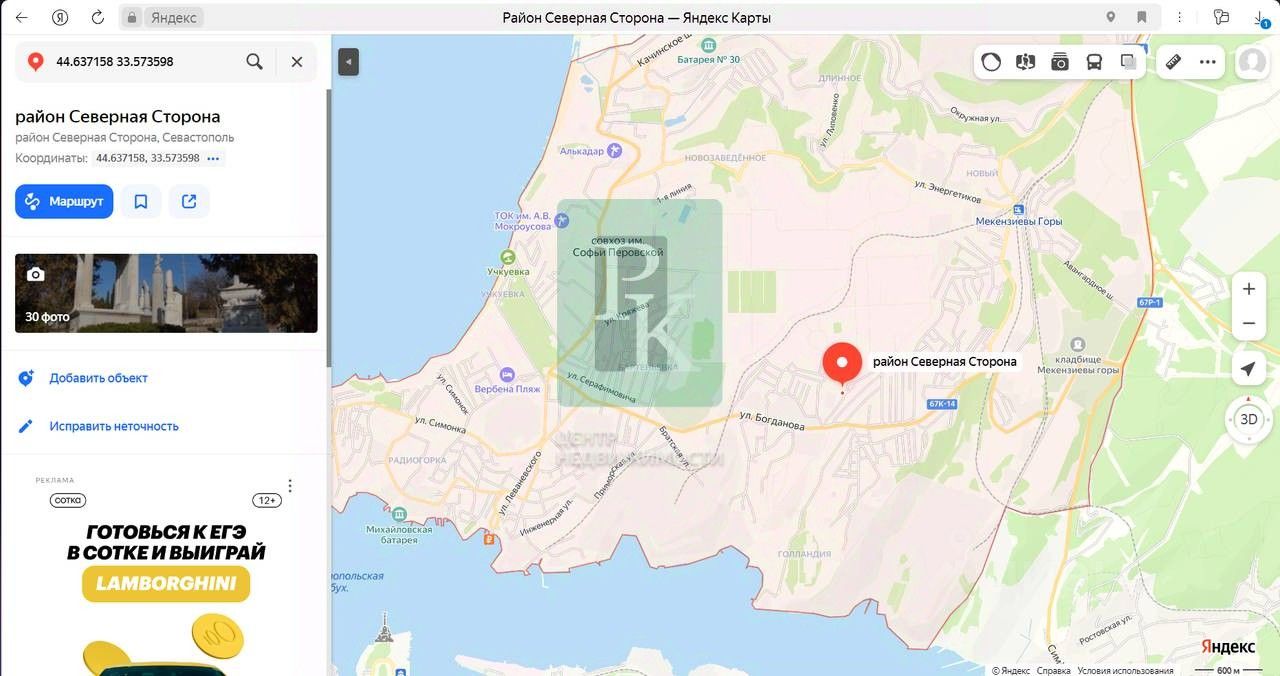This screenshot has height=676, width=1280.
Task: Toggle the public transport layer
Action: tap(1094, 62)
